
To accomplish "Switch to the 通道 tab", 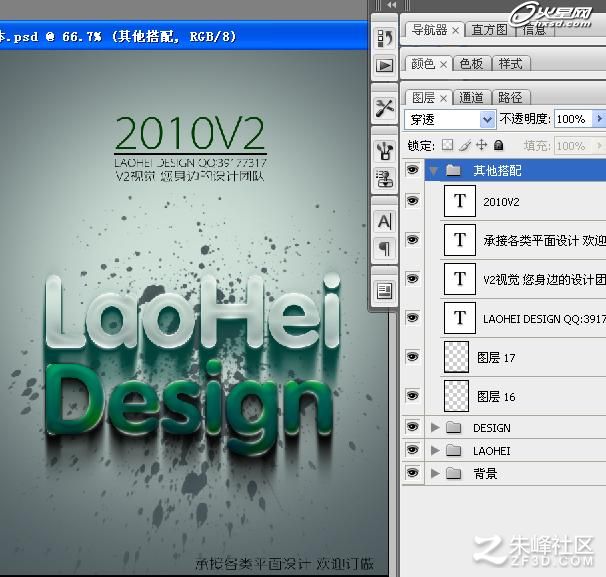I will pos(472,97).
